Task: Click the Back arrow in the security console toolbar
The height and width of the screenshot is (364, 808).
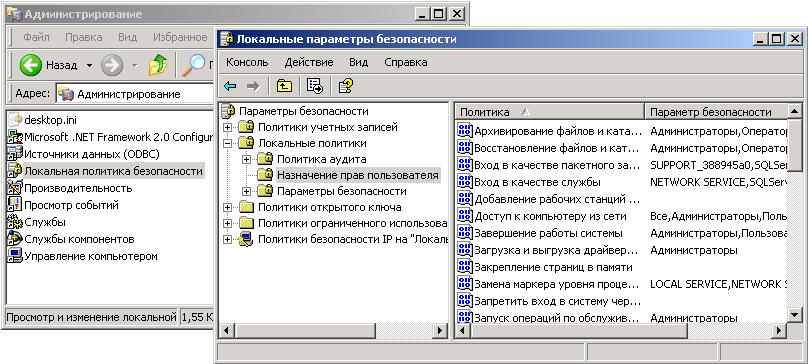Action: click(x=230, y=86)
